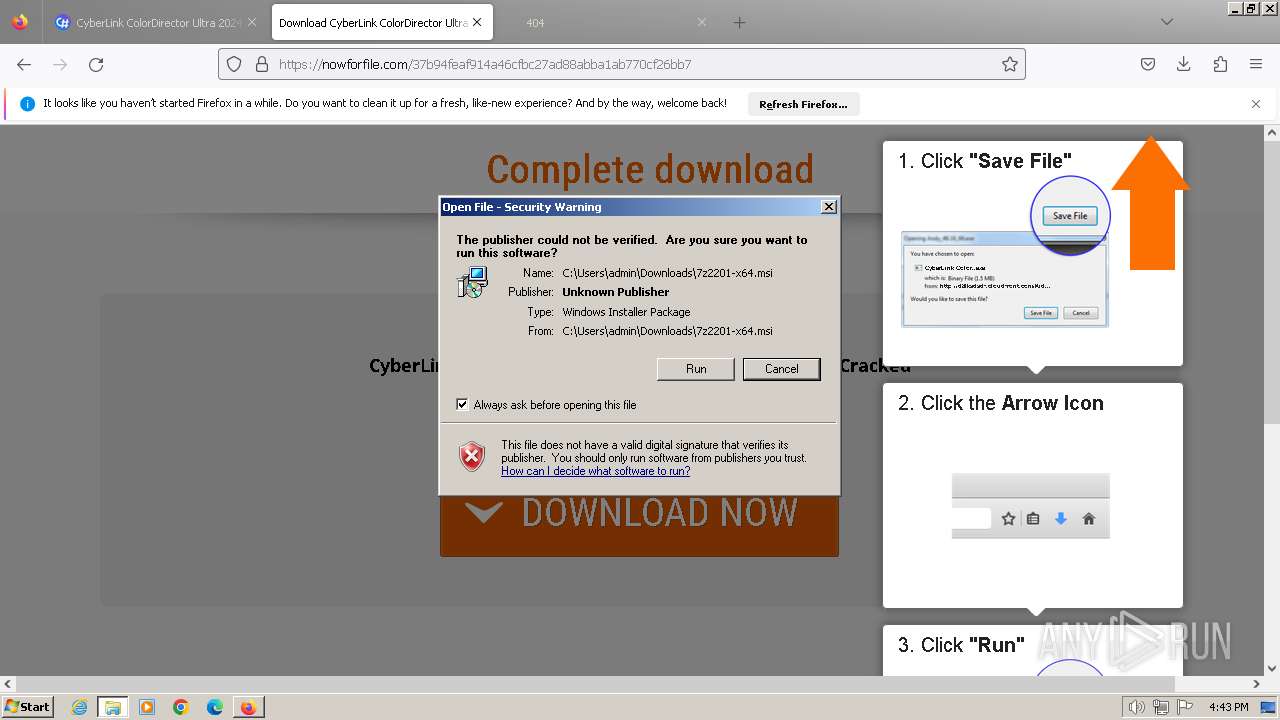Click the volume speaker tray icon
The height and width of the screenshot is (720, 1280).
coord(1137,707)
